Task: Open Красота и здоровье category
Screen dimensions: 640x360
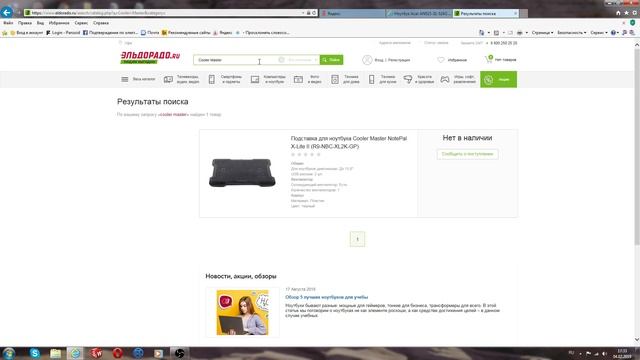Action: point(419,79)
